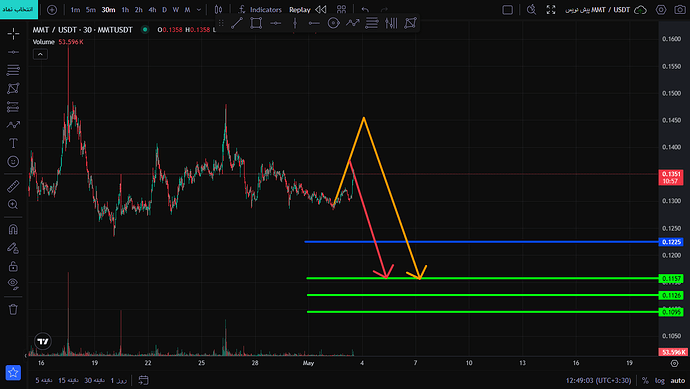The width and height of the screenshot is (690, 389).
Task: Select Fib retracement in floating toolbar
Action: click(372, 23)
